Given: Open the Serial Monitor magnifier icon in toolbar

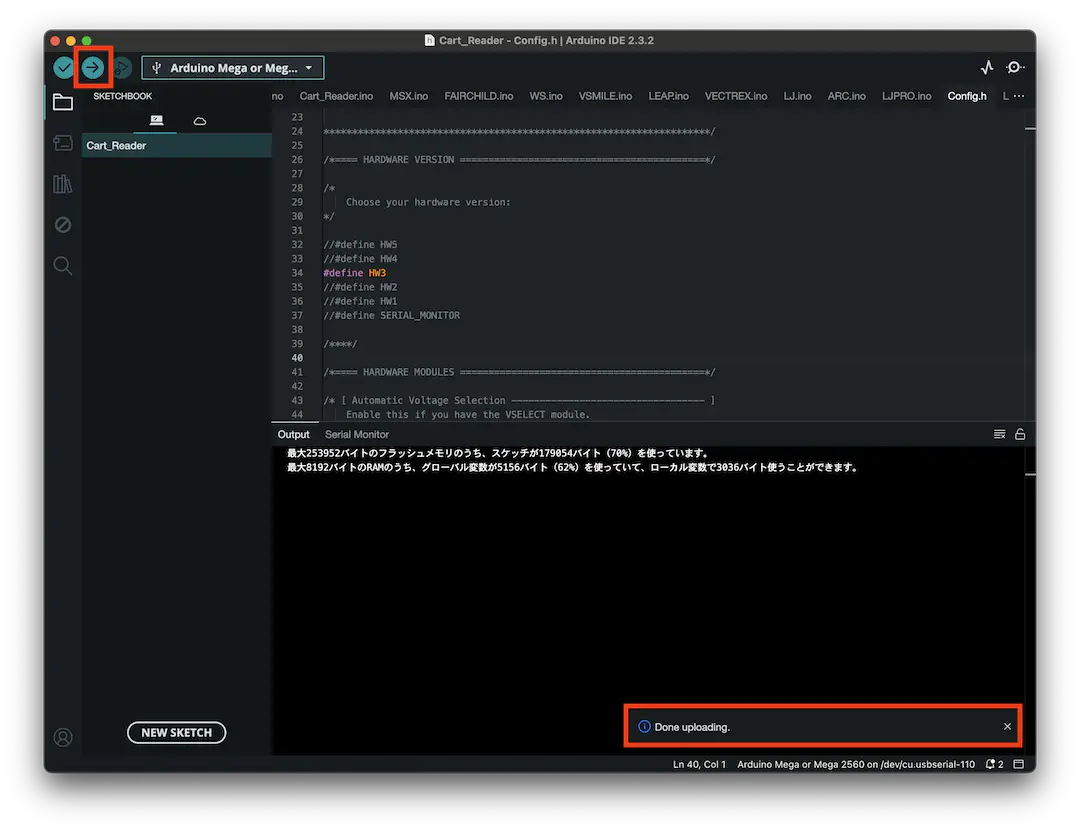Looking at the screenshot, I should pos(1015,68).
